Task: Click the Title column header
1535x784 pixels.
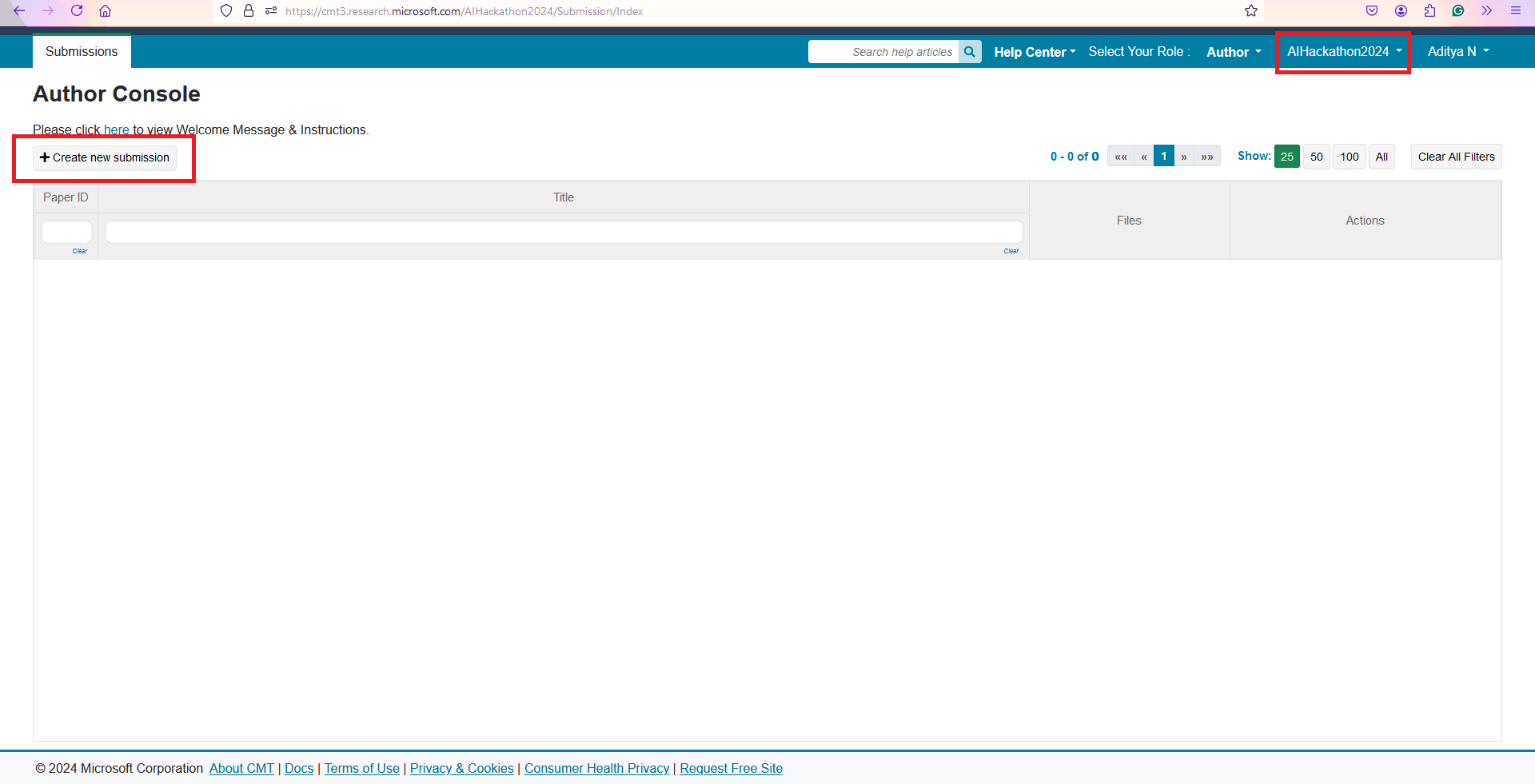Action: (x=564, y=197)
